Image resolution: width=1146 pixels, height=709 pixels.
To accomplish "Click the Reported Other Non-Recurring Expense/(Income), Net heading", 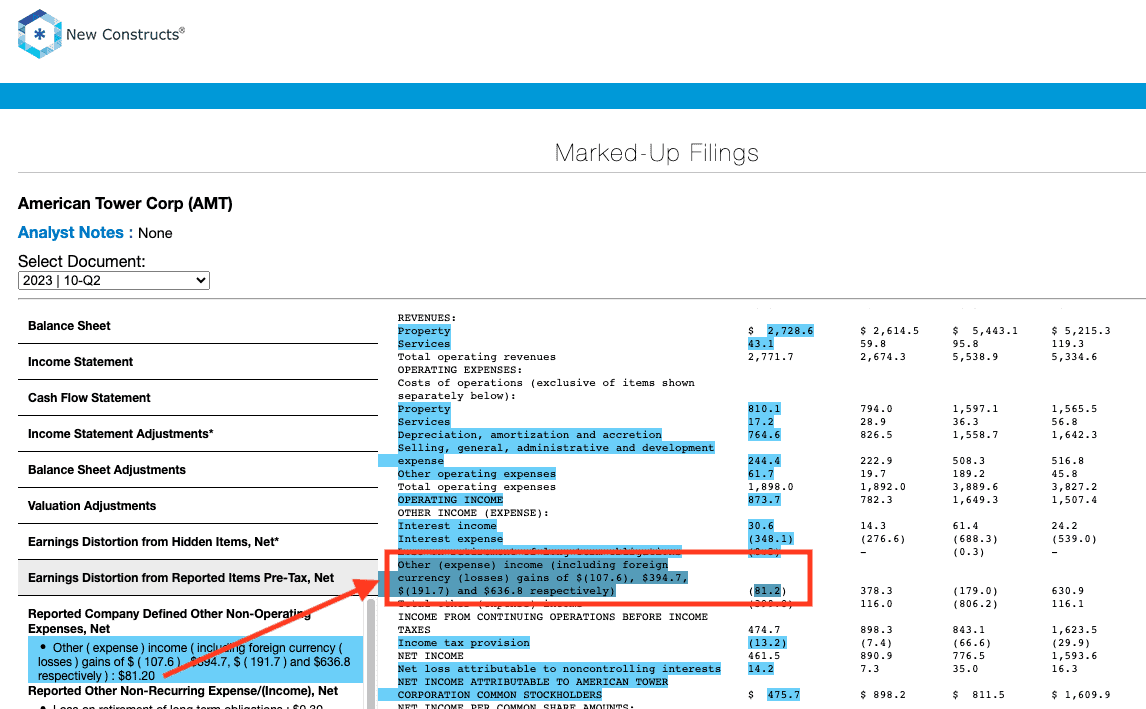I will 183,691.
